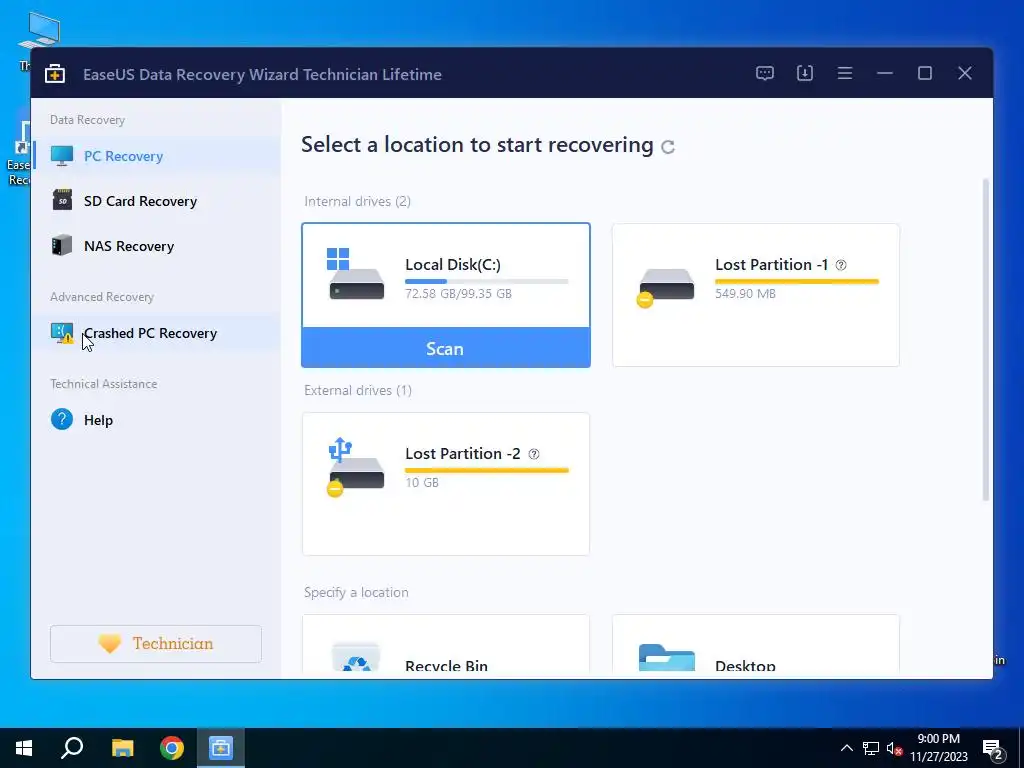This screenshot has width=1024, height=768.
Task: Click Lost Partition -2 yellow capacity bar
Action: point(487,470)
